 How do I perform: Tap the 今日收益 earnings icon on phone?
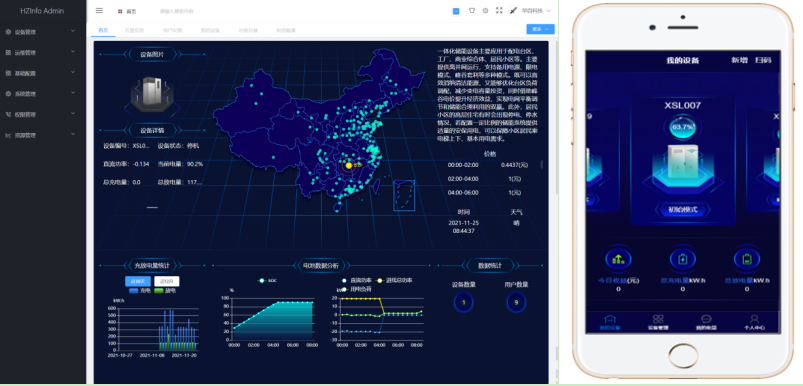pyautogui.click(x=618, y=259)
